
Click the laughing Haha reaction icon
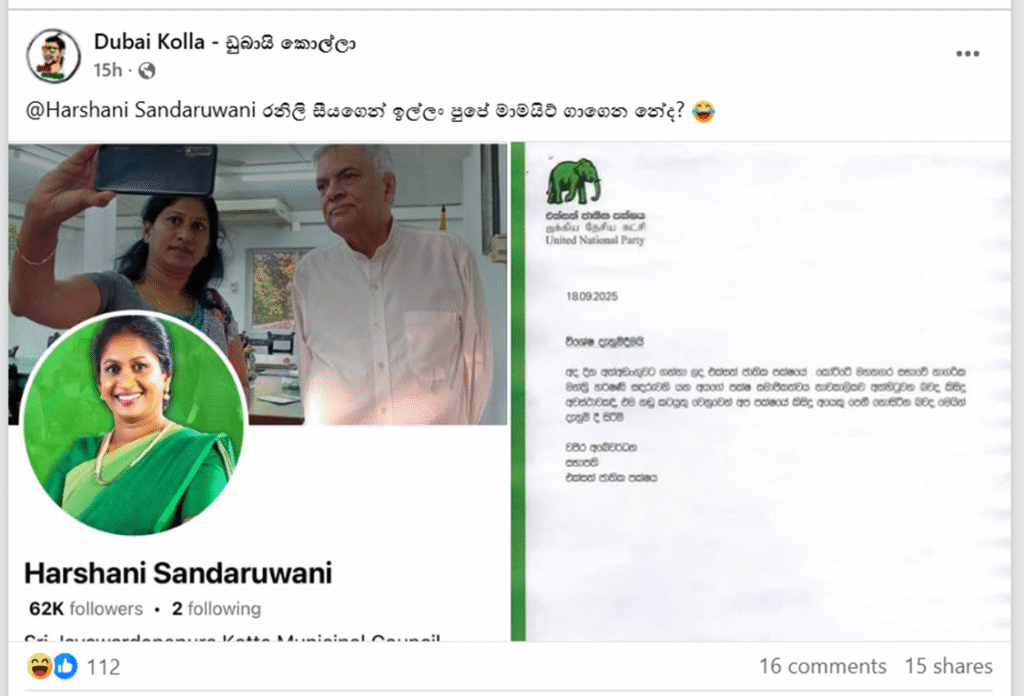coord(40,666)
